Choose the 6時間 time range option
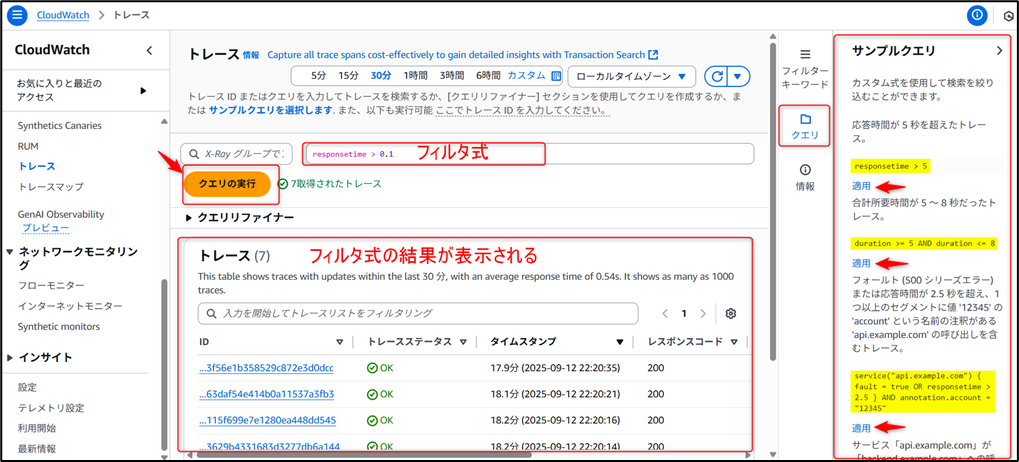This screenshot has height=462, width=1019. coord(487,76)
